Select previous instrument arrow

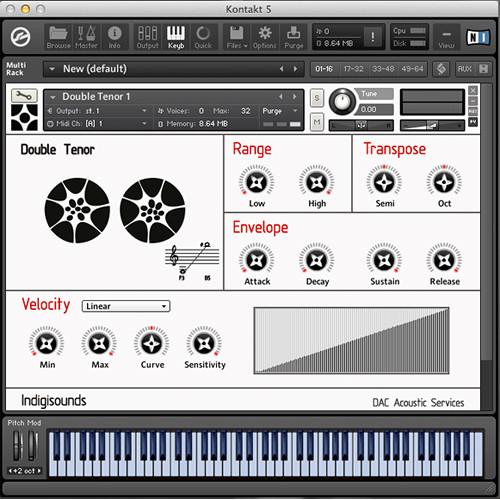point(281,97)
